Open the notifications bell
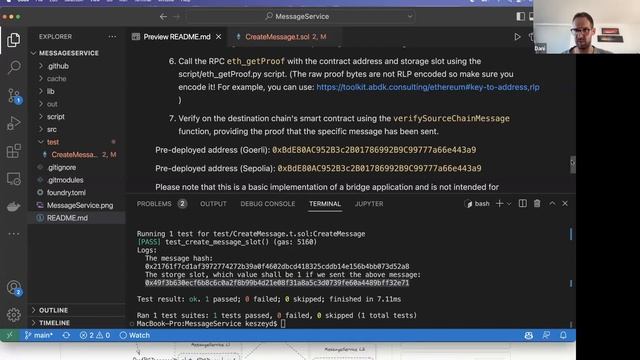 (563, 335)
